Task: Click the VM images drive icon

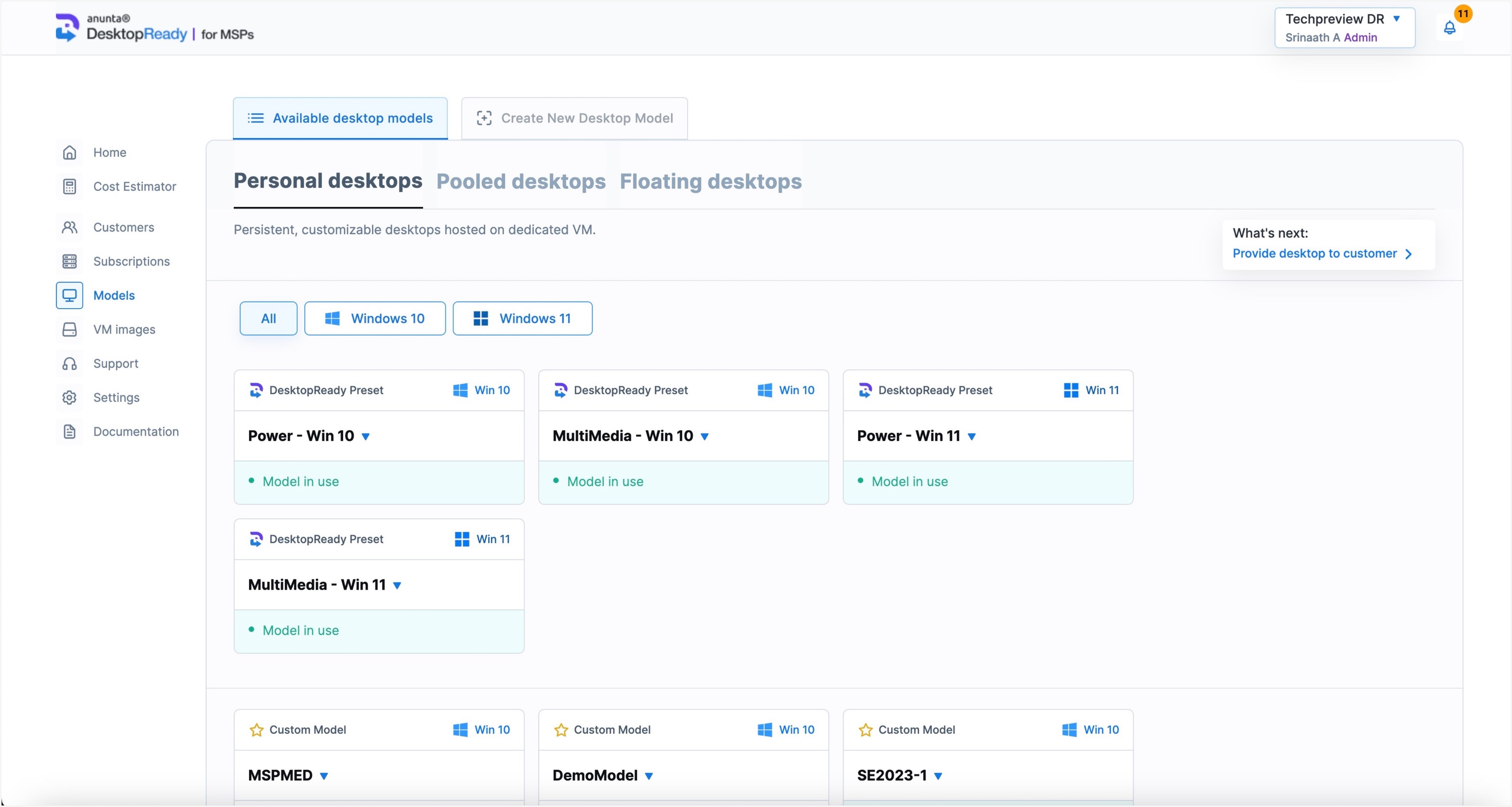Action: pos(69,329)
